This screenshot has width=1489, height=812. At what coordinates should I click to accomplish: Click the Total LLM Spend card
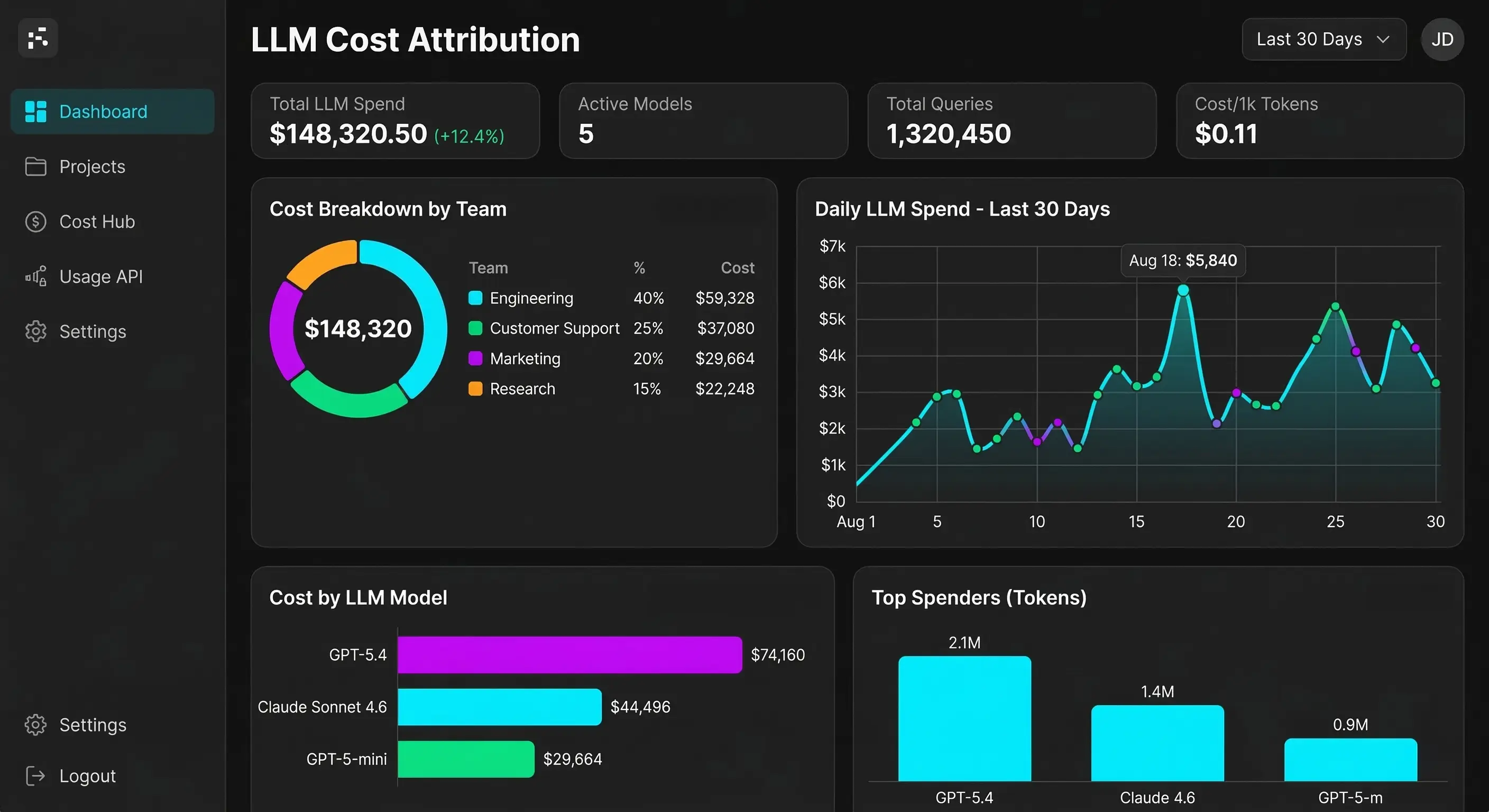(396, 120)
